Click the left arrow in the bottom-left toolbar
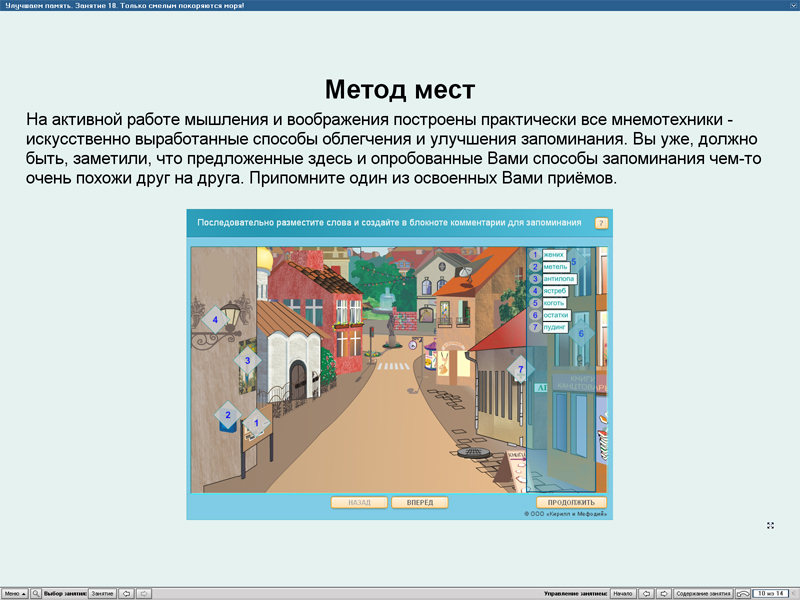 coord(127,592)
